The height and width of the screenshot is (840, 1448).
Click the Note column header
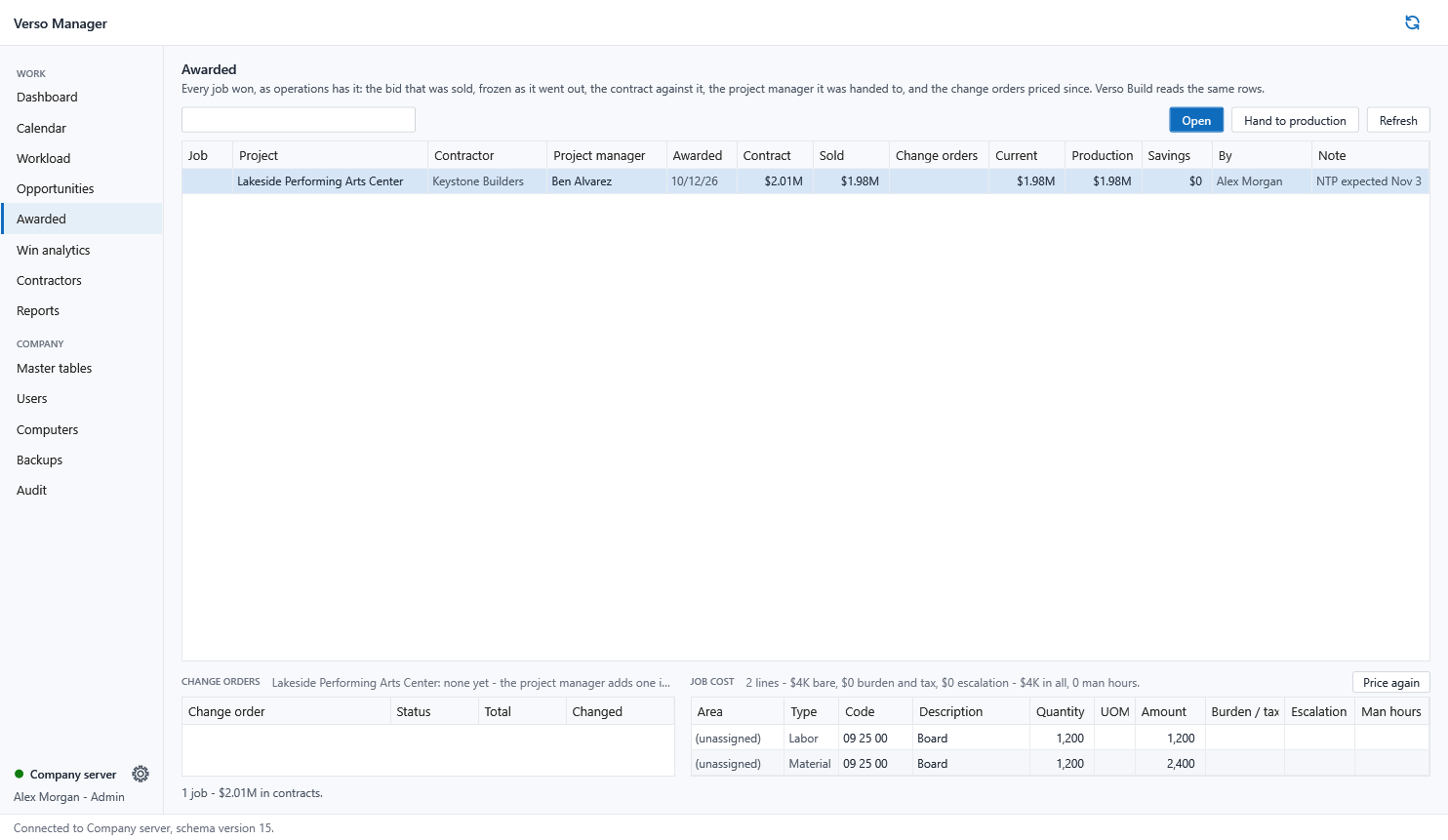[1370, 155]
